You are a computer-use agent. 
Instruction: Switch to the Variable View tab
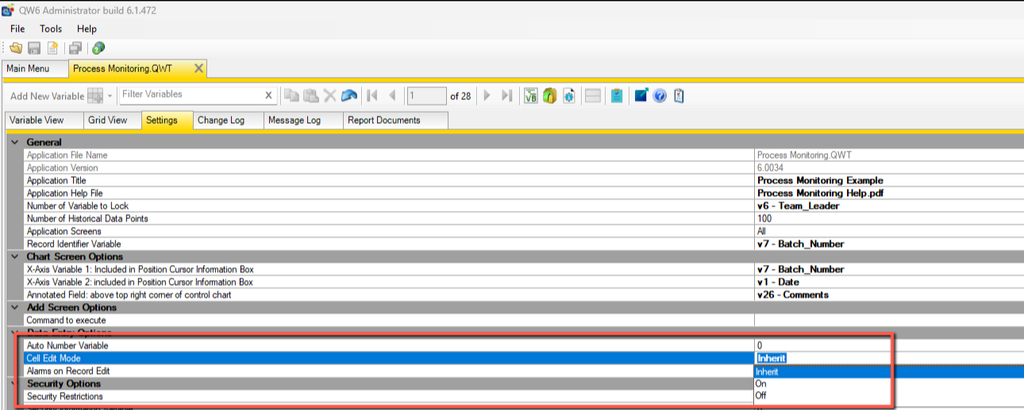point(44,120)
